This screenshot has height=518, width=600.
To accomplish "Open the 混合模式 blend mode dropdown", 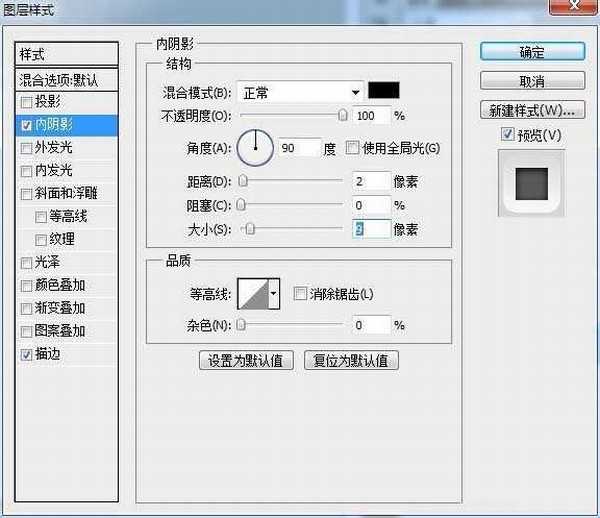I will click(300, 92).
